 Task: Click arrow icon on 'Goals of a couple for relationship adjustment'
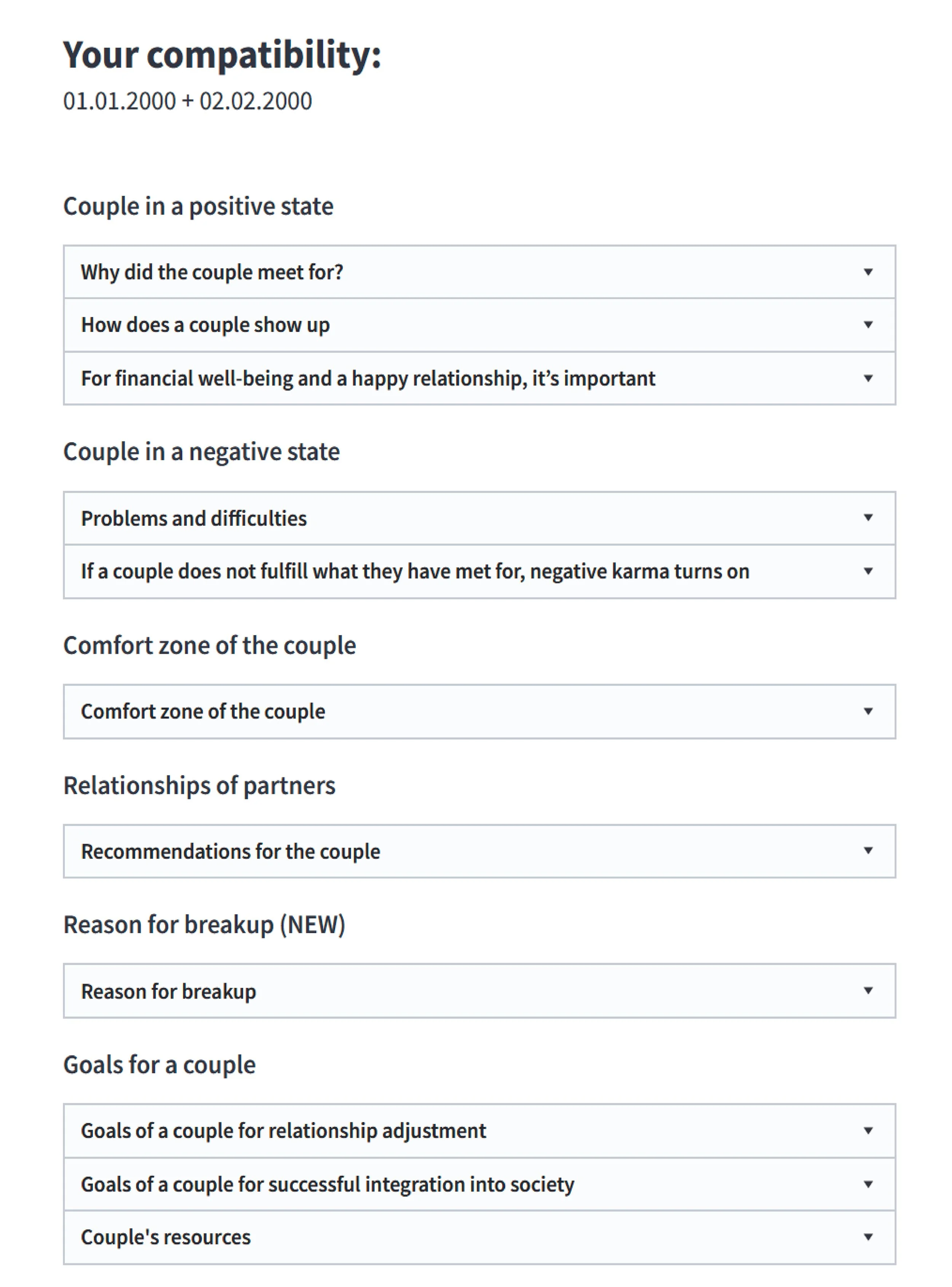pos(868,1130)
